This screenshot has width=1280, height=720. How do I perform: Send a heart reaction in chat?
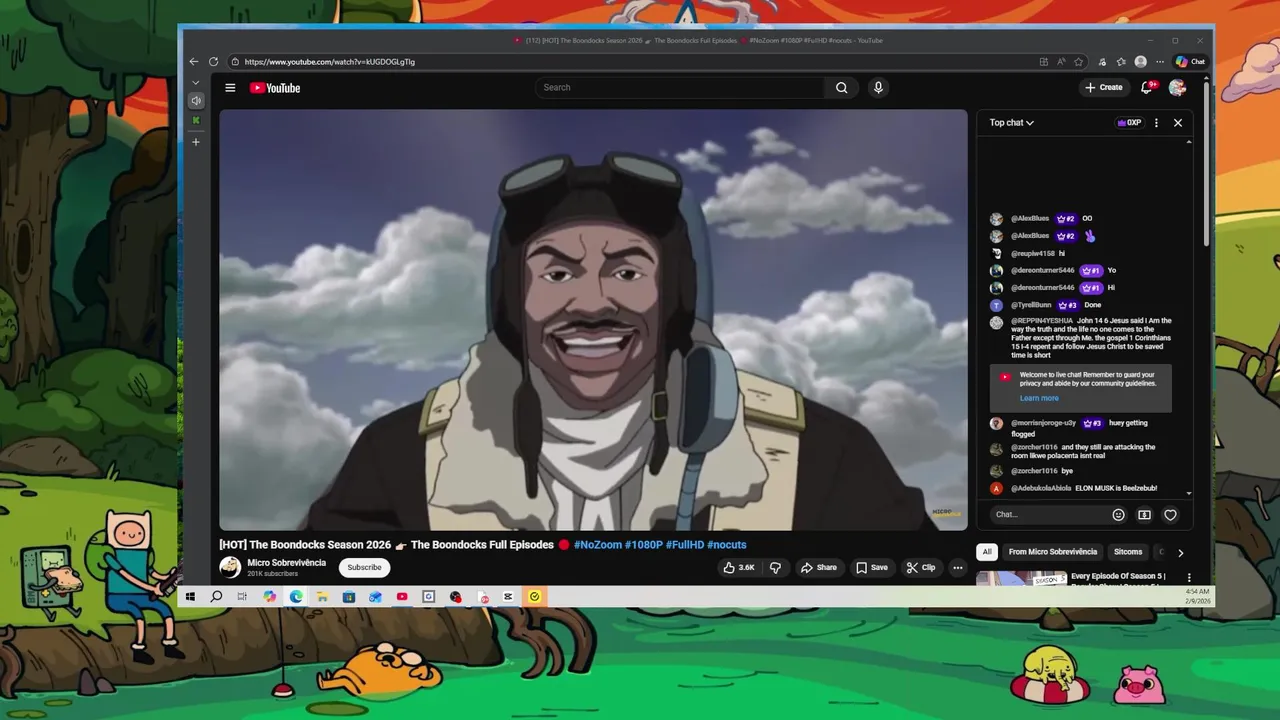[x=1171, y=515]
